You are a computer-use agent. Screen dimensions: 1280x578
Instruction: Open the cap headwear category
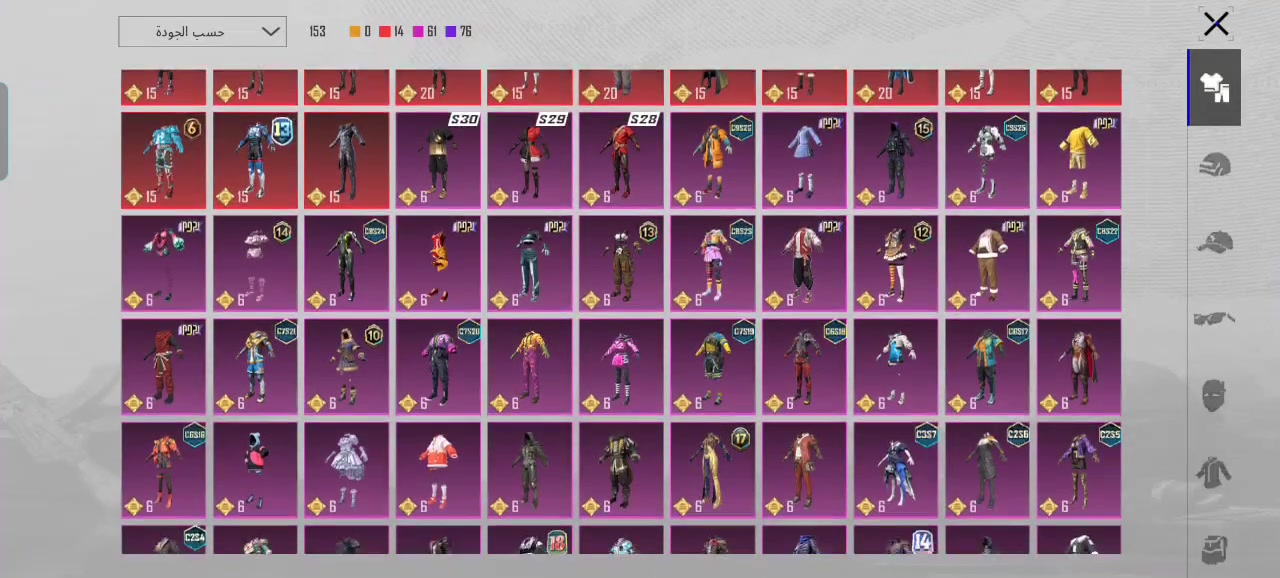pos(1215,242)
